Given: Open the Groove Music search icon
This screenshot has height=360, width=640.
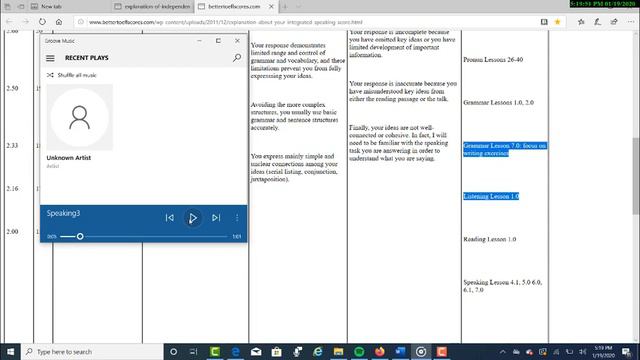Looking at the screenshot, I should [237, 58].
